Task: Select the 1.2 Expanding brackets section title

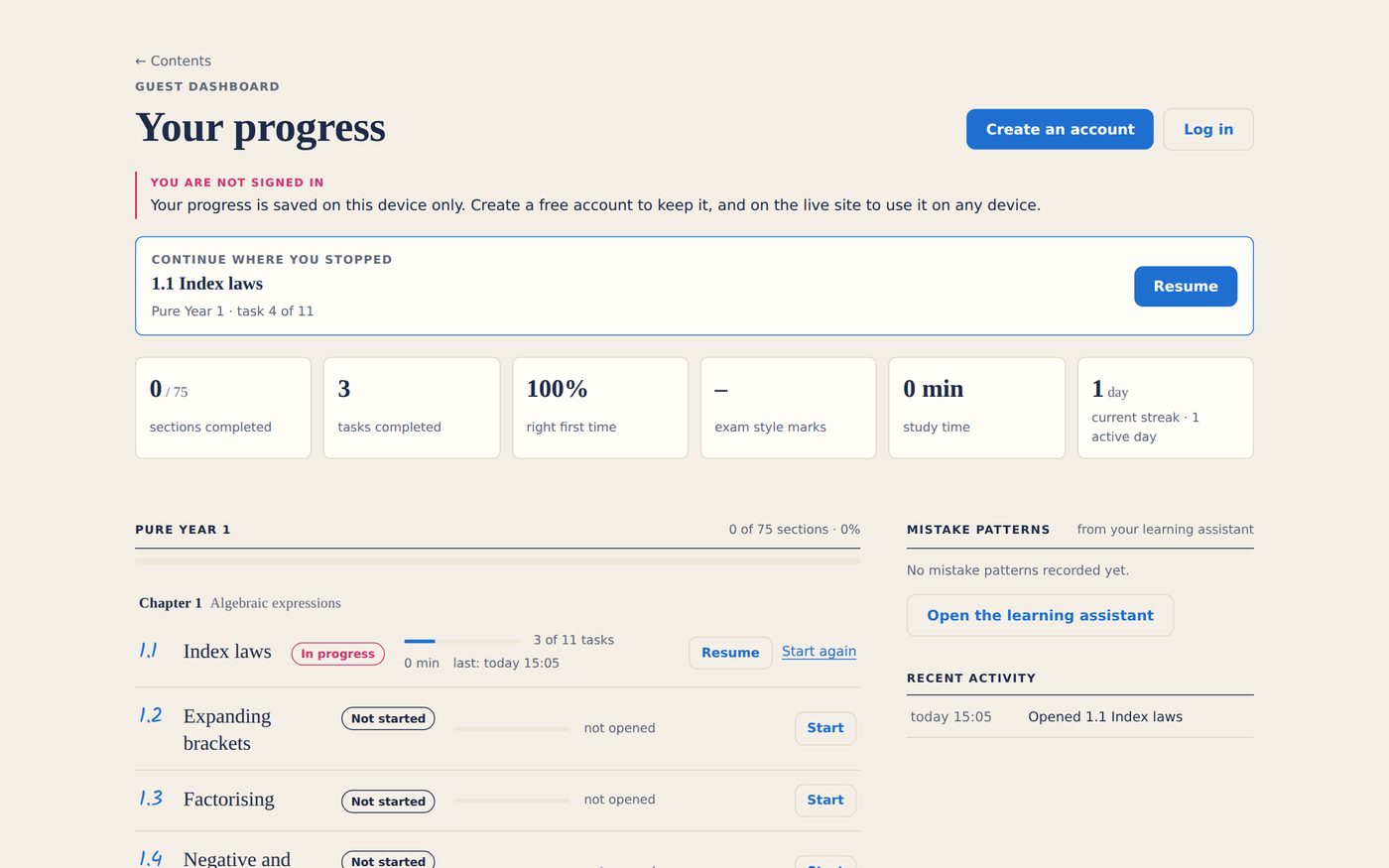Action: point(227,729)
